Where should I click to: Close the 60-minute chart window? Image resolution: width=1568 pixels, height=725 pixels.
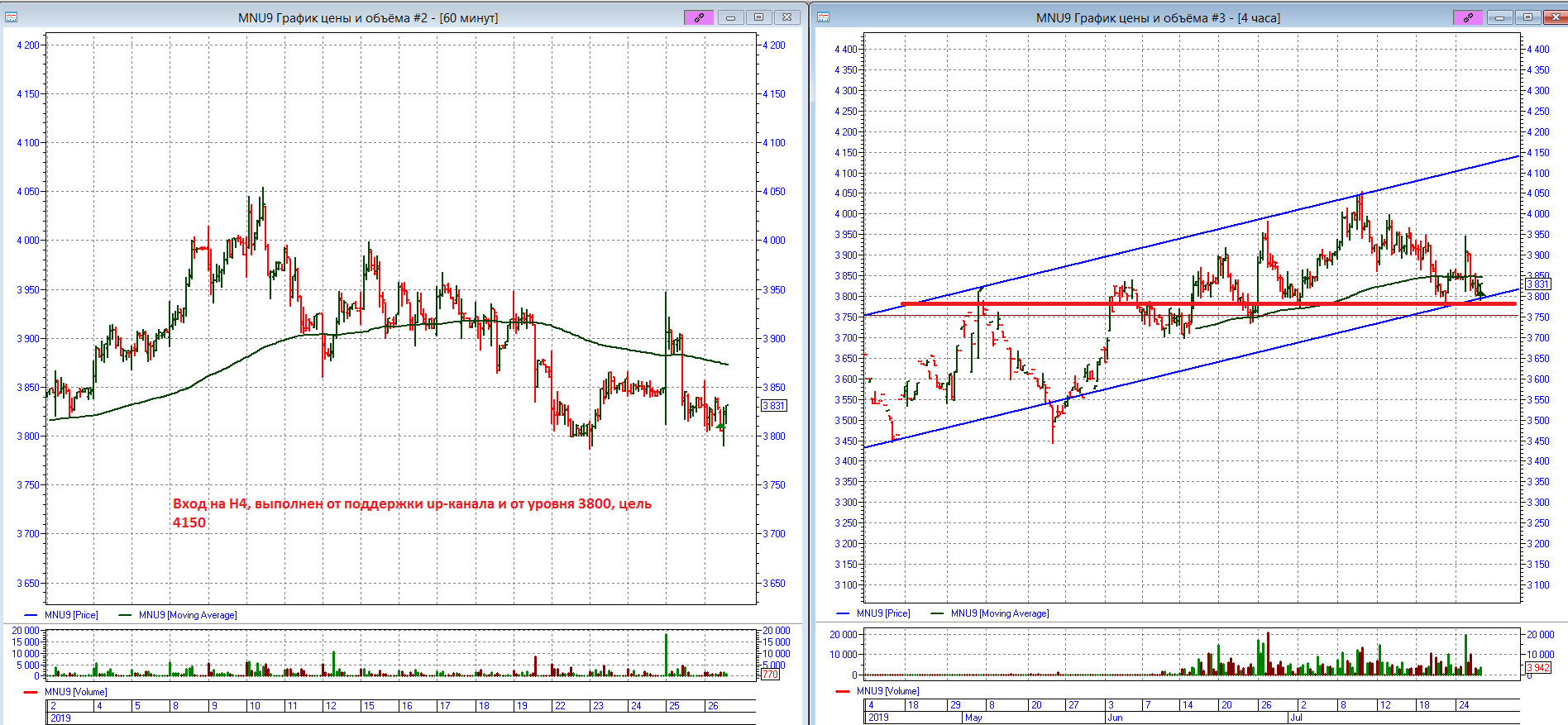click(787, 17)
